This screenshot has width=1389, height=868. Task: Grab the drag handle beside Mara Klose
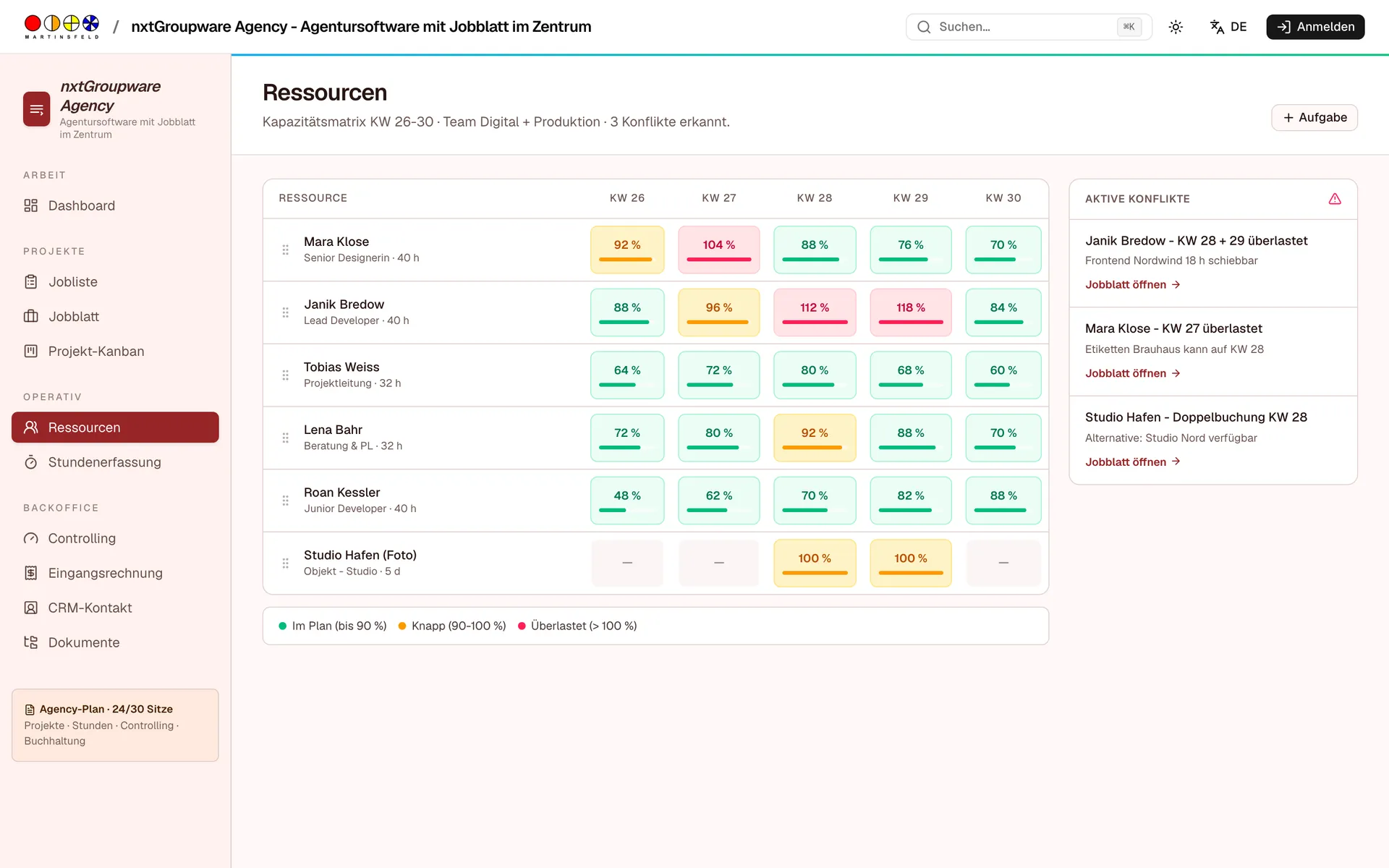click(x=285, y=250)
